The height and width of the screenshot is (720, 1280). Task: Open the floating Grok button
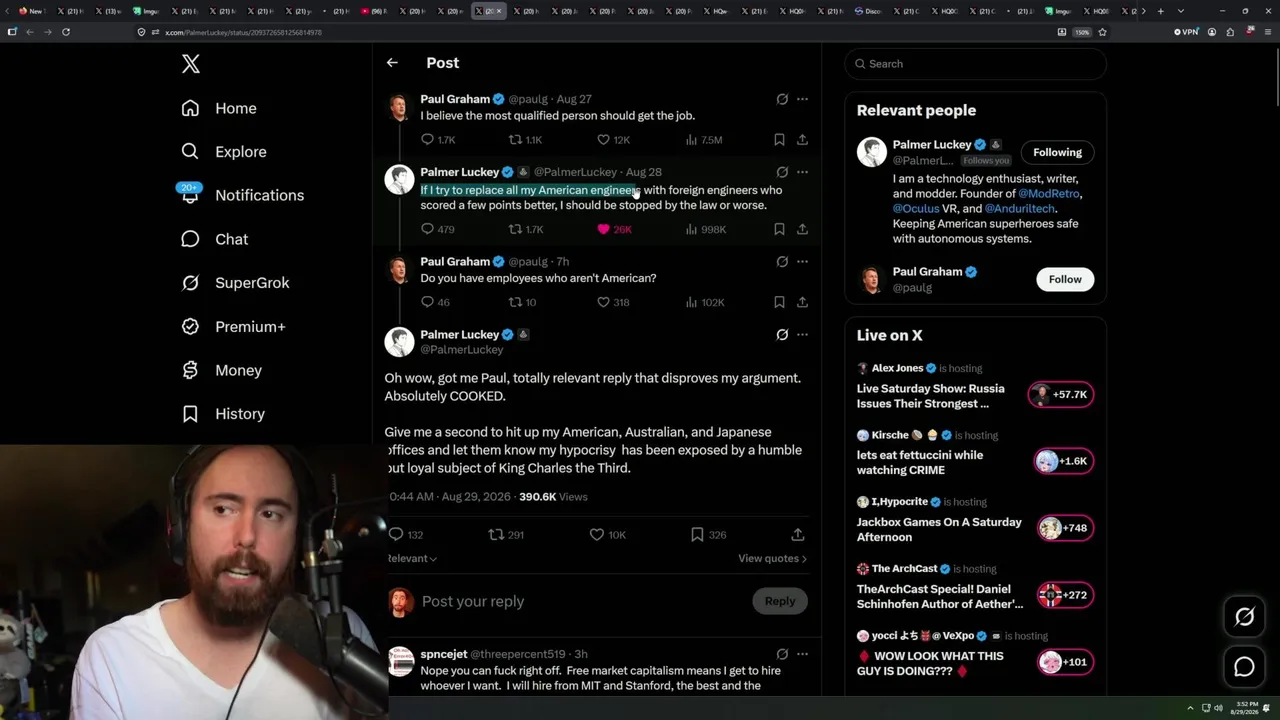1244,617
